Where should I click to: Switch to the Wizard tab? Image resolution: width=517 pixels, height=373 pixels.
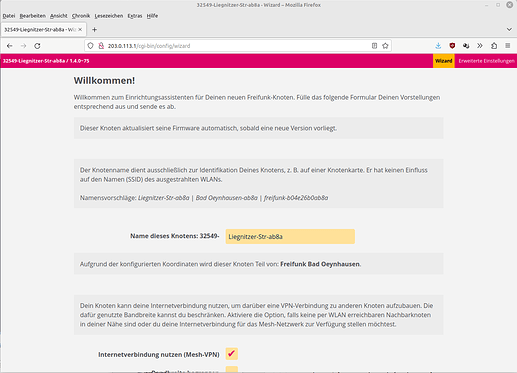tap(444, 61)
